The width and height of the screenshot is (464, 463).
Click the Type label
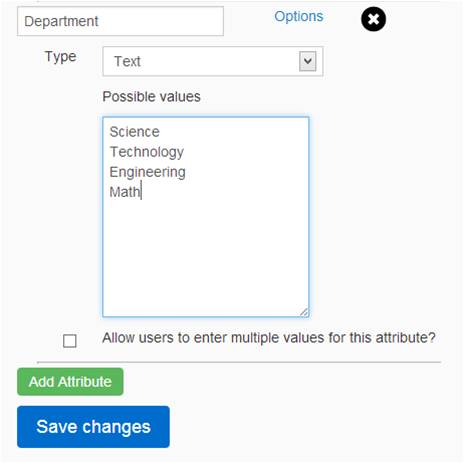pos(61,57)
